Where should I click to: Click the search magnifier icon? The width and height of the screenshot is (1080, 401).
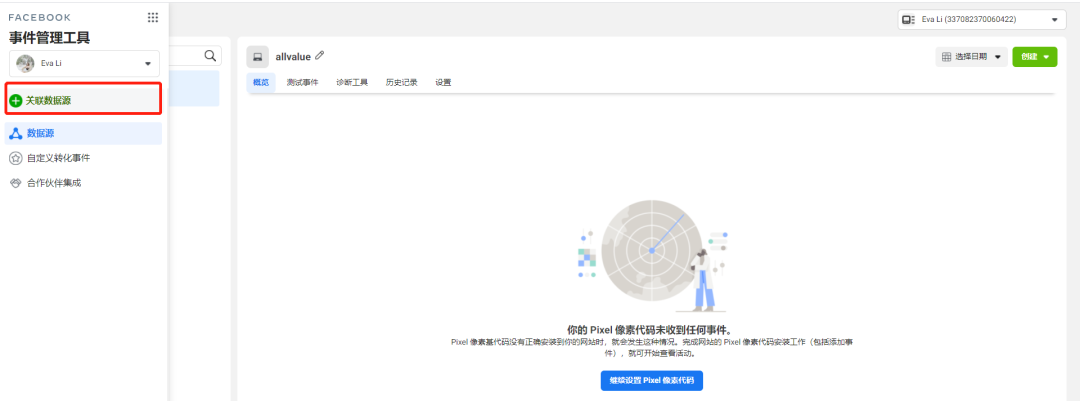(210, 56)
